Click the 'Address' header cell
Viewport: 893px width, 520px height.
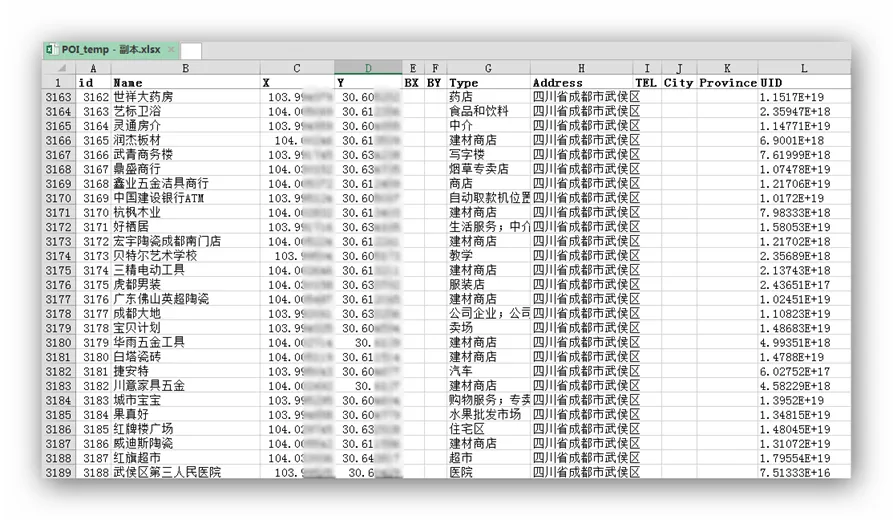(x=581, y=83)
